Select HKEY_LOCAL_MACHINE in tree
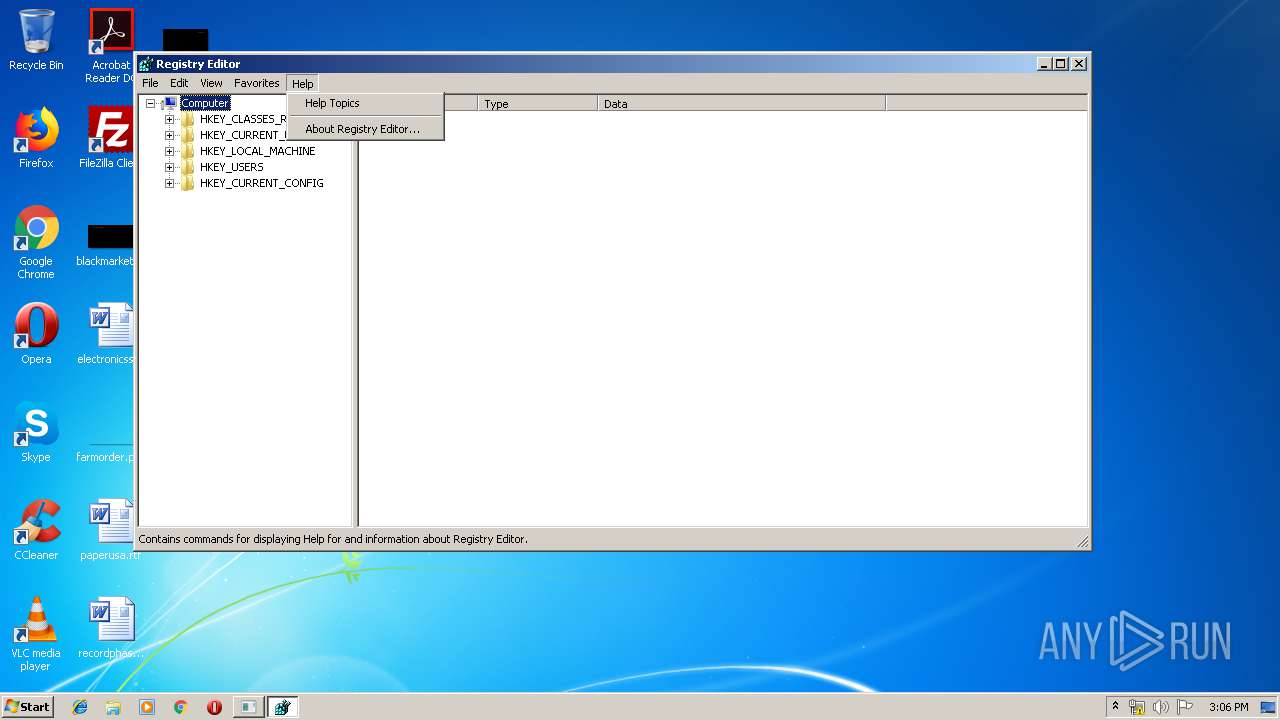1280x720 pixels. coord(257,151)
